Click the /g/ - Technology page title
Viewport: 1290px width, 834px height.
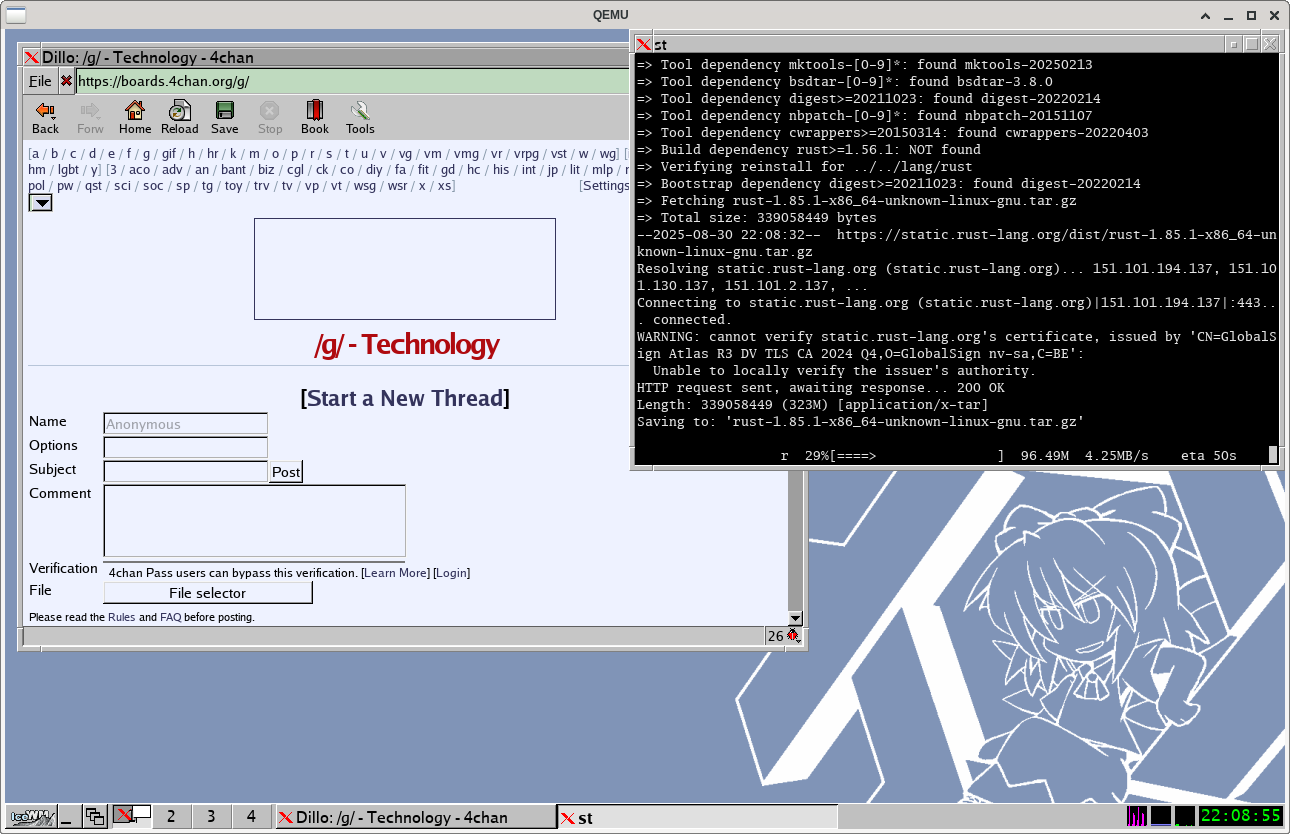[406, 345]
